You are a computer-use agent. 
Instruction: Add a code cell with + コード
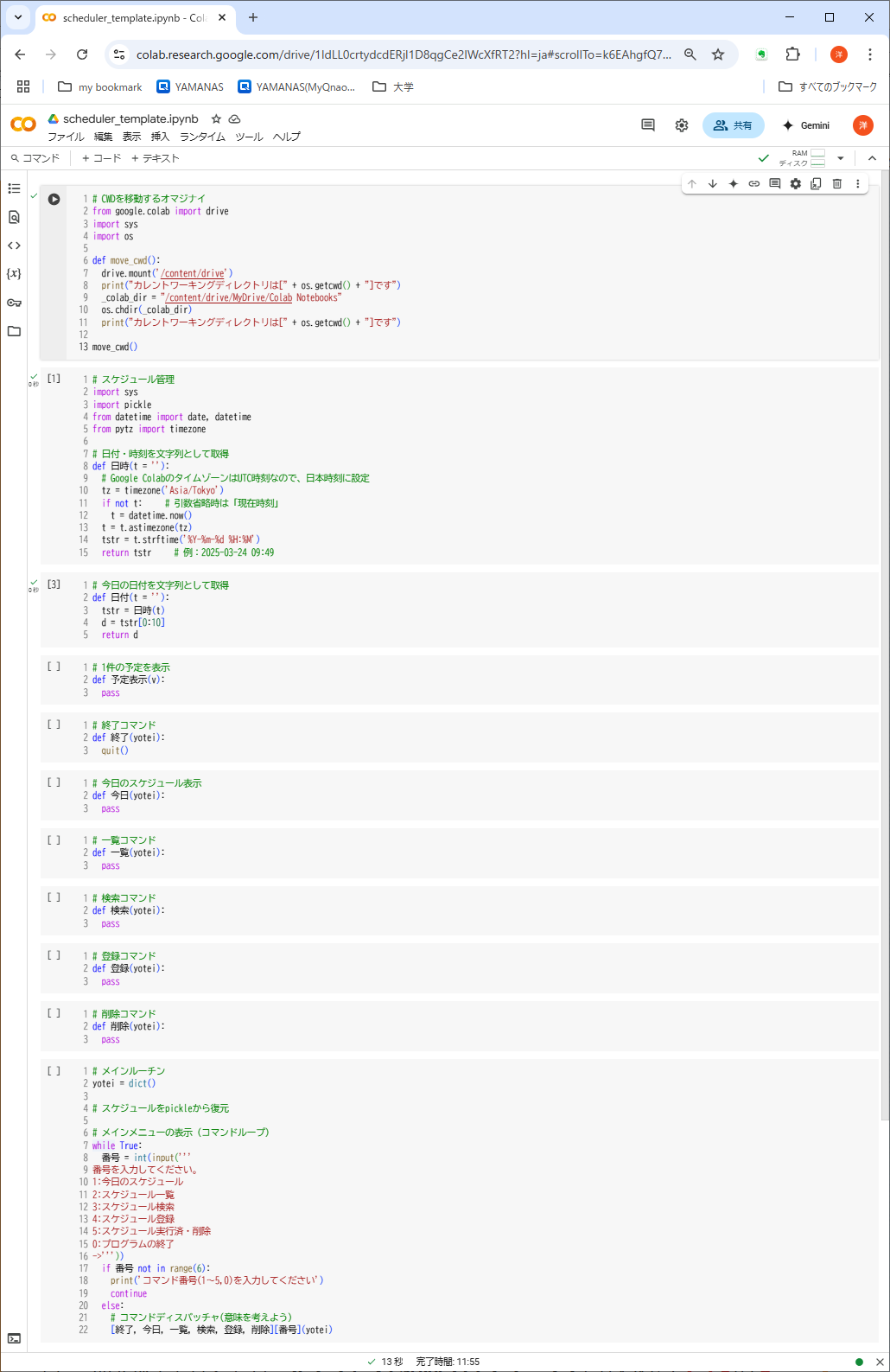101,158
